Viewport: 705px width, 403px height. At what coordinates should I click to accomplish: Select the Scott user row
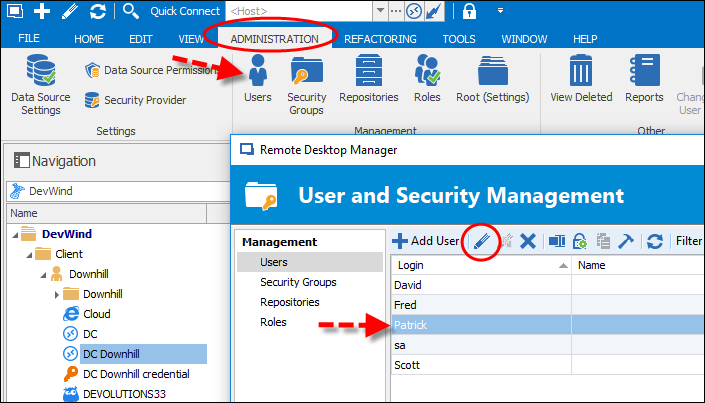click(548, 365)
